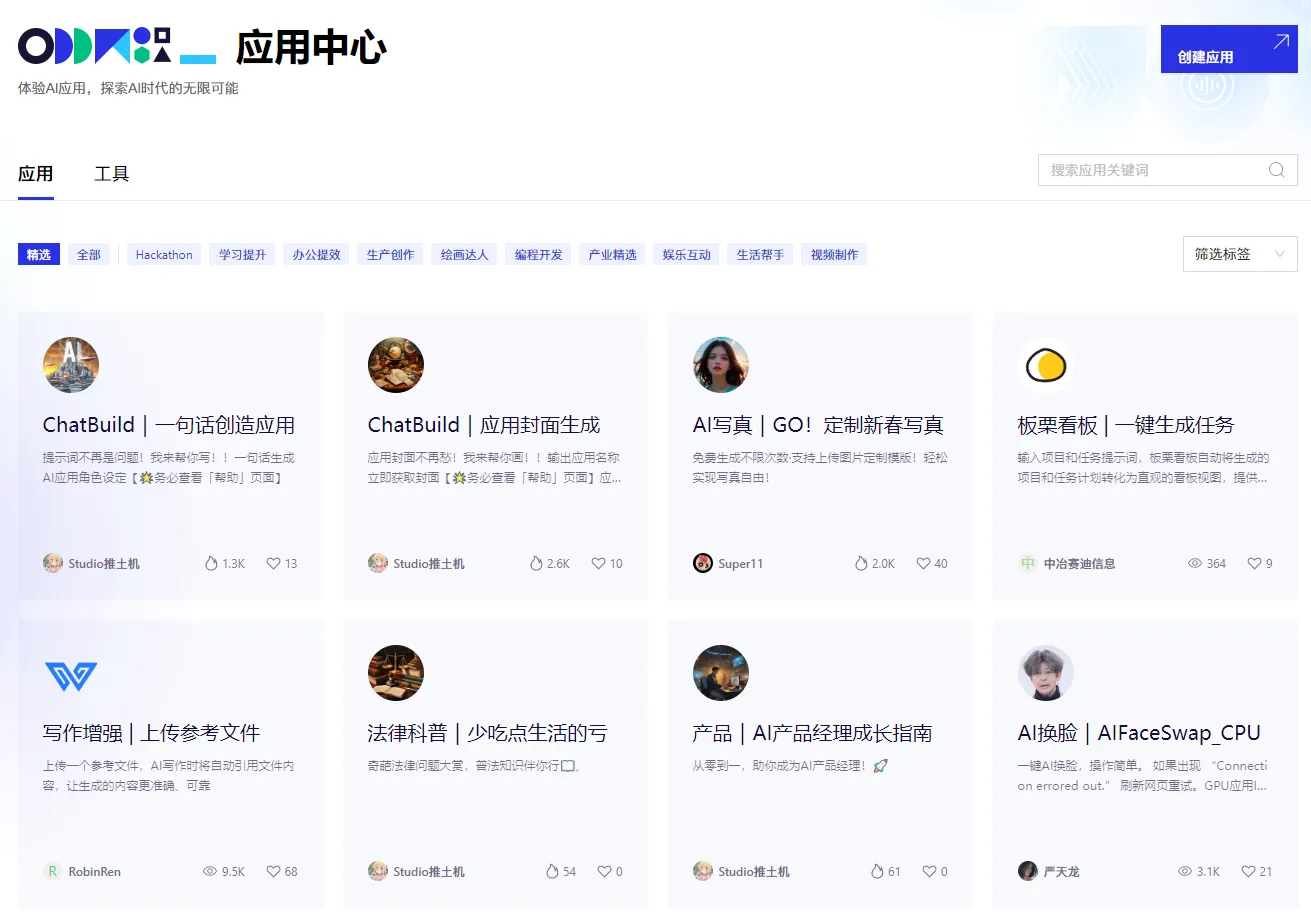Select the 精选 filter tag
1311x914 pixels.
(x=39, y=255)
